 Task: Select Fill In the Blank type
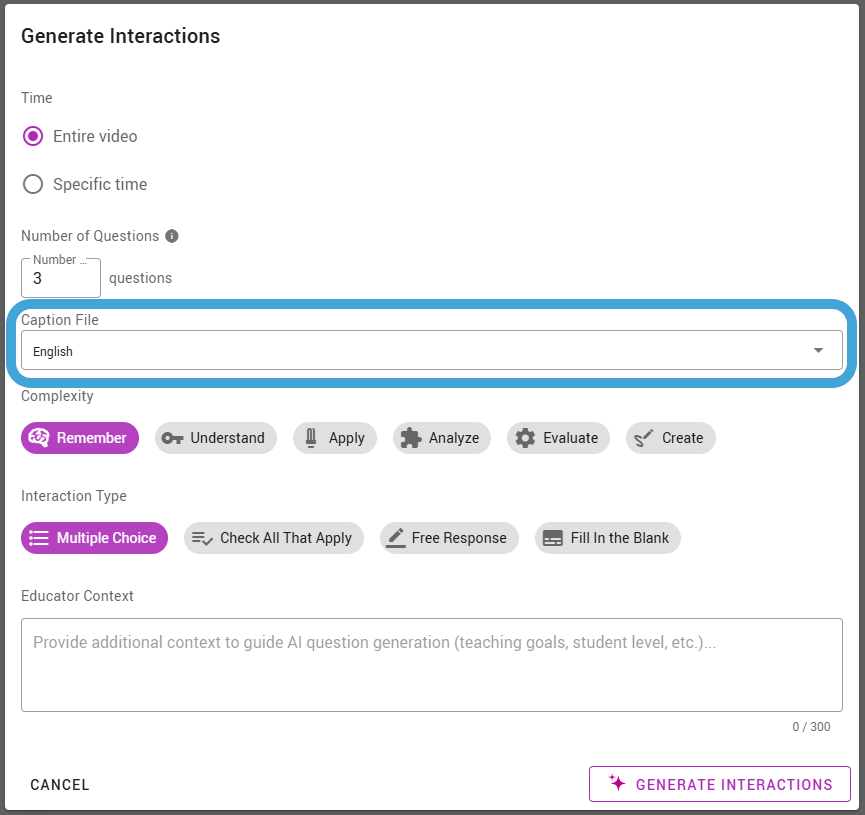[x=607, y=538]
